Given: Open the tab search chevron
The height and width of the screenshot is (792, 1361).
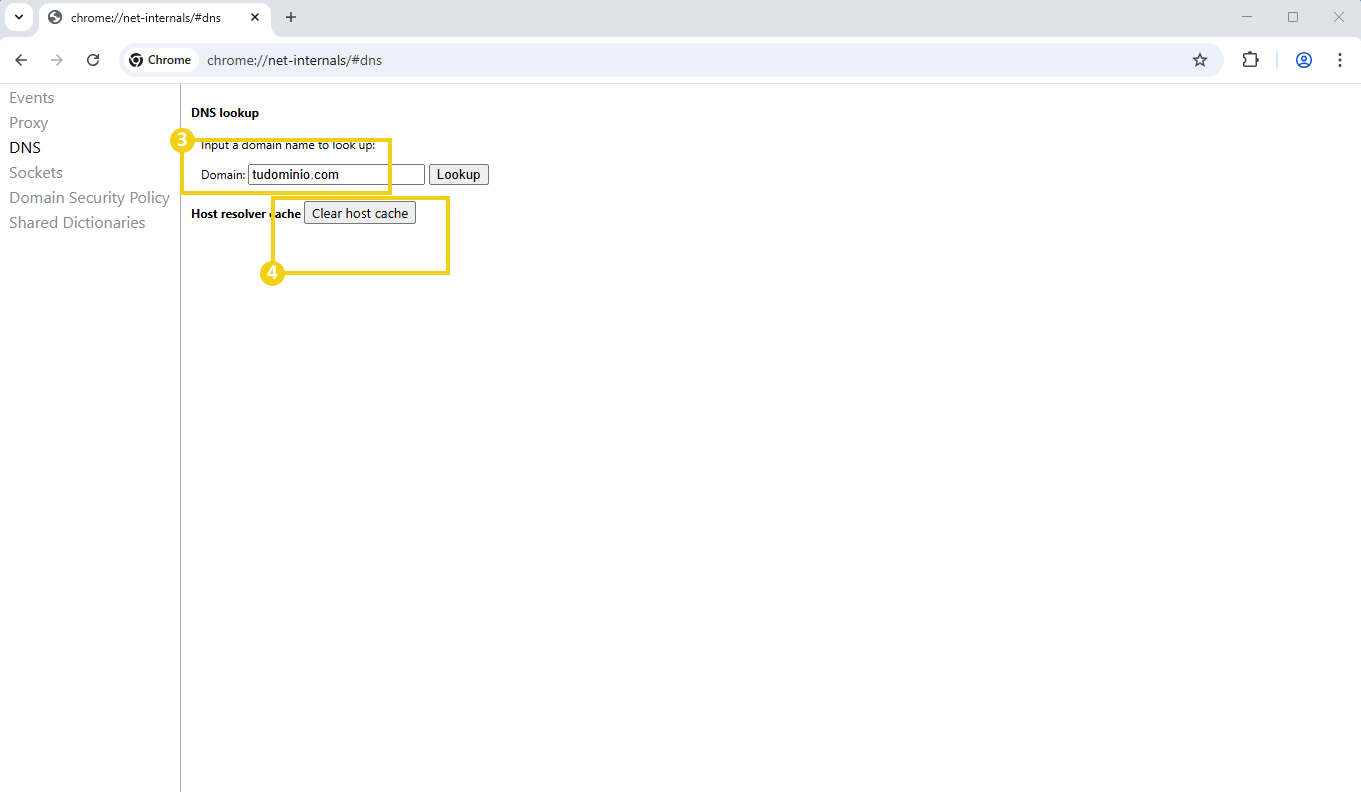Looking at the screenshot, I should pos(18,17).
